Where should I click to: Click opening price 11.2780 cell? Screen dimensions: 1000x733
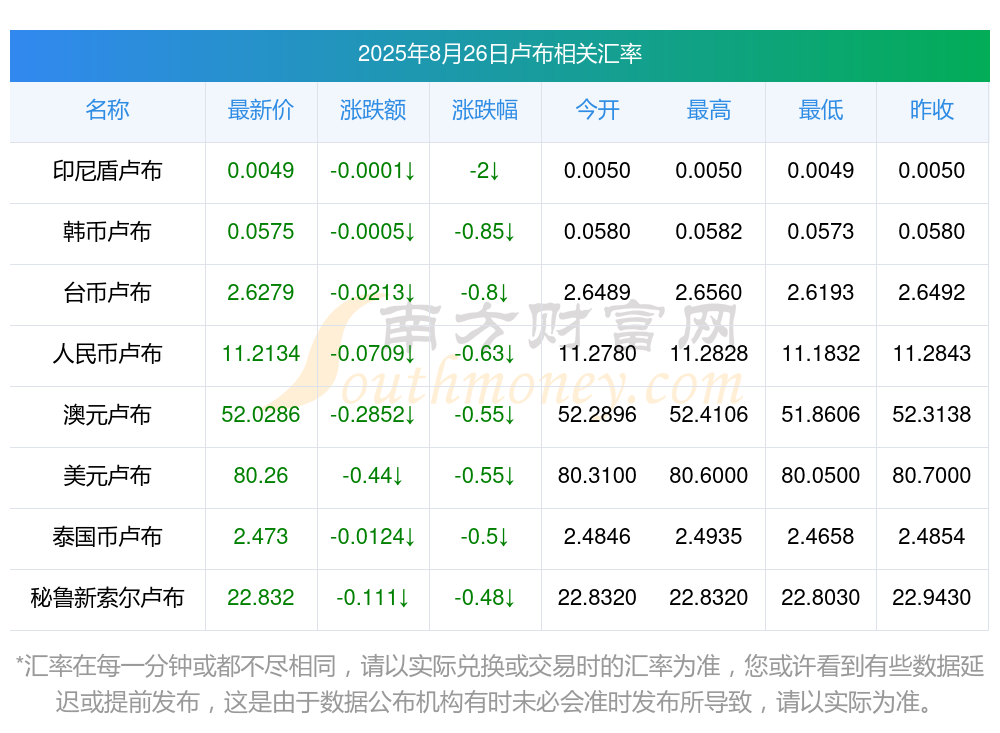tap(597, 353)
